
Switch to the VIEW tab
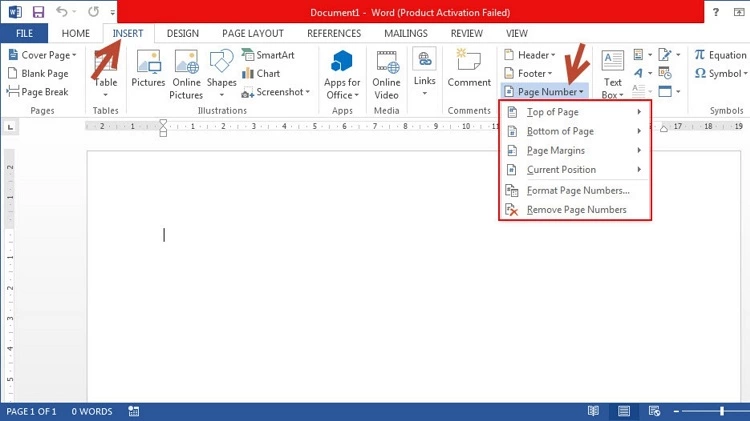pyautogui.click(x=517, y=33)
